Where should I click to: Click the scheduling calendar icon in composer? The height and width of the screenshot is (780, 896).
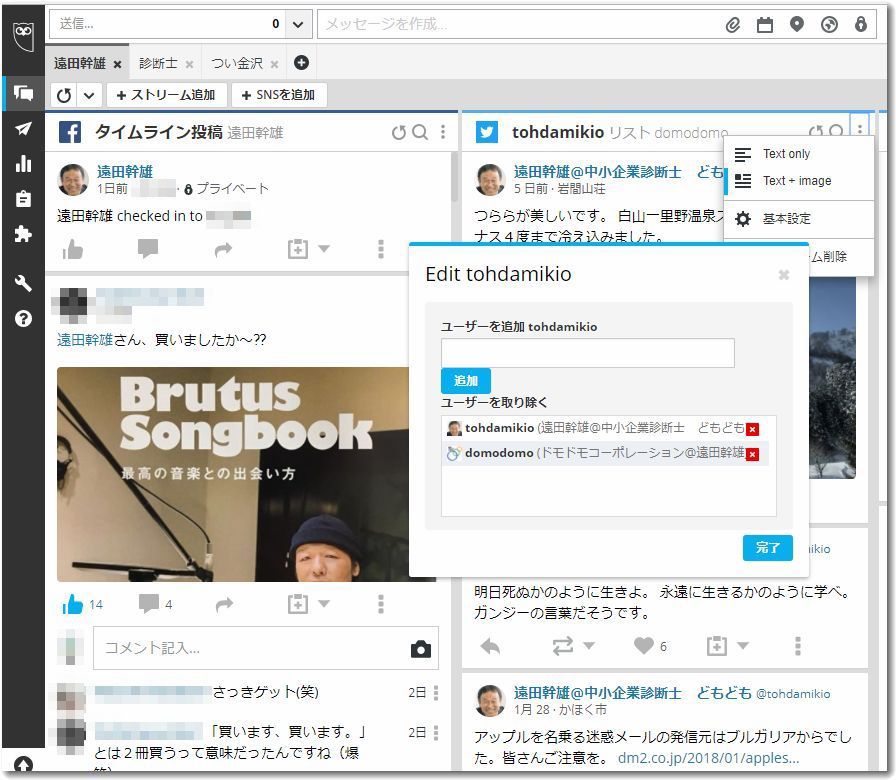765,25
